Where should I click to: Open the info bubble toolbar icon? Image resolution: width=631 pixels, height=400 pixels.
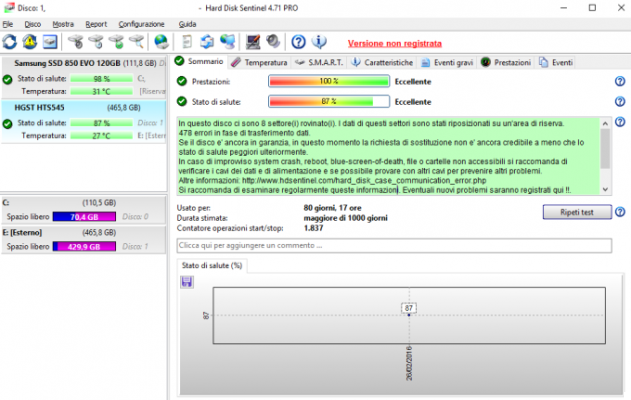click(x=319, y=42)
